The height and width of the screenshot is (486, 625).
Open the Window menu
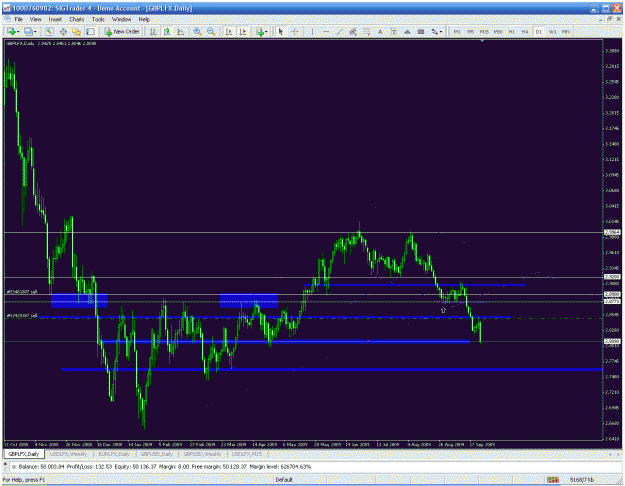point(121,19)
